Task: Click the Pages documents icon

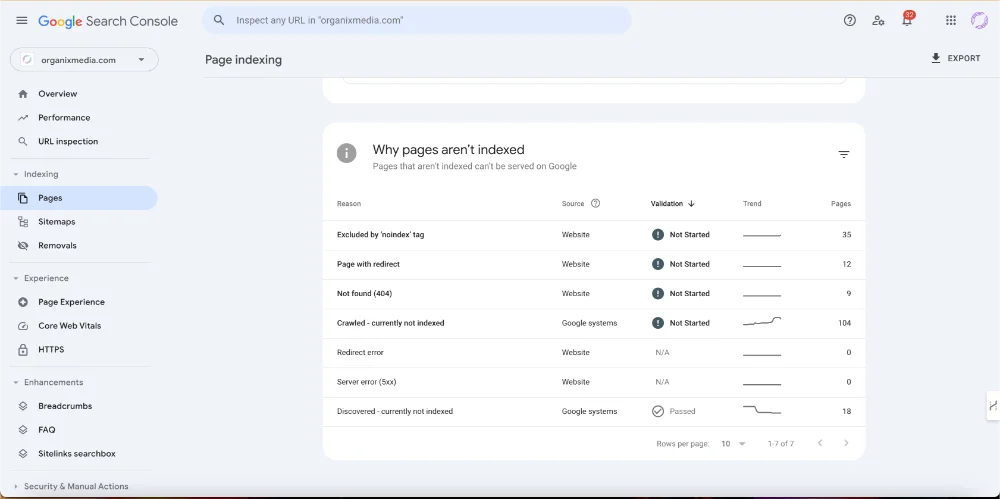Action: click(x=23, y=198)
